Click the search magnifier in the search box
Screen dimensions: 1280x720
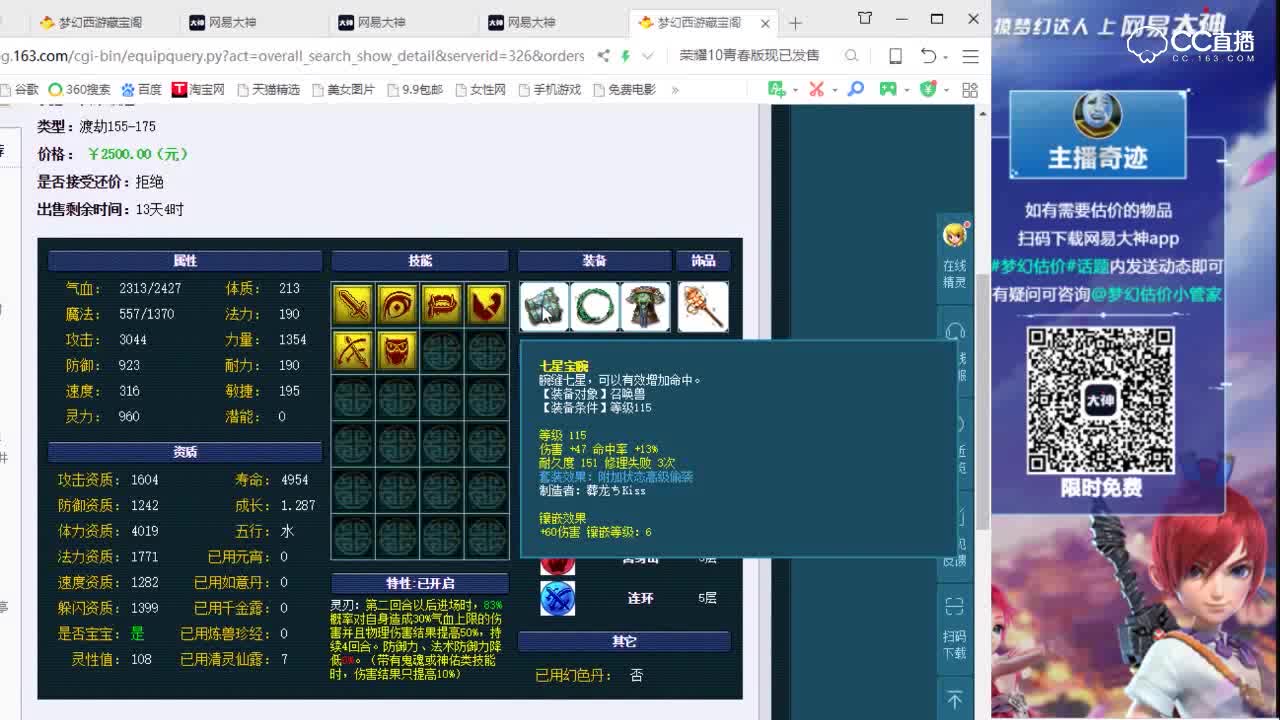click(851, 56)
